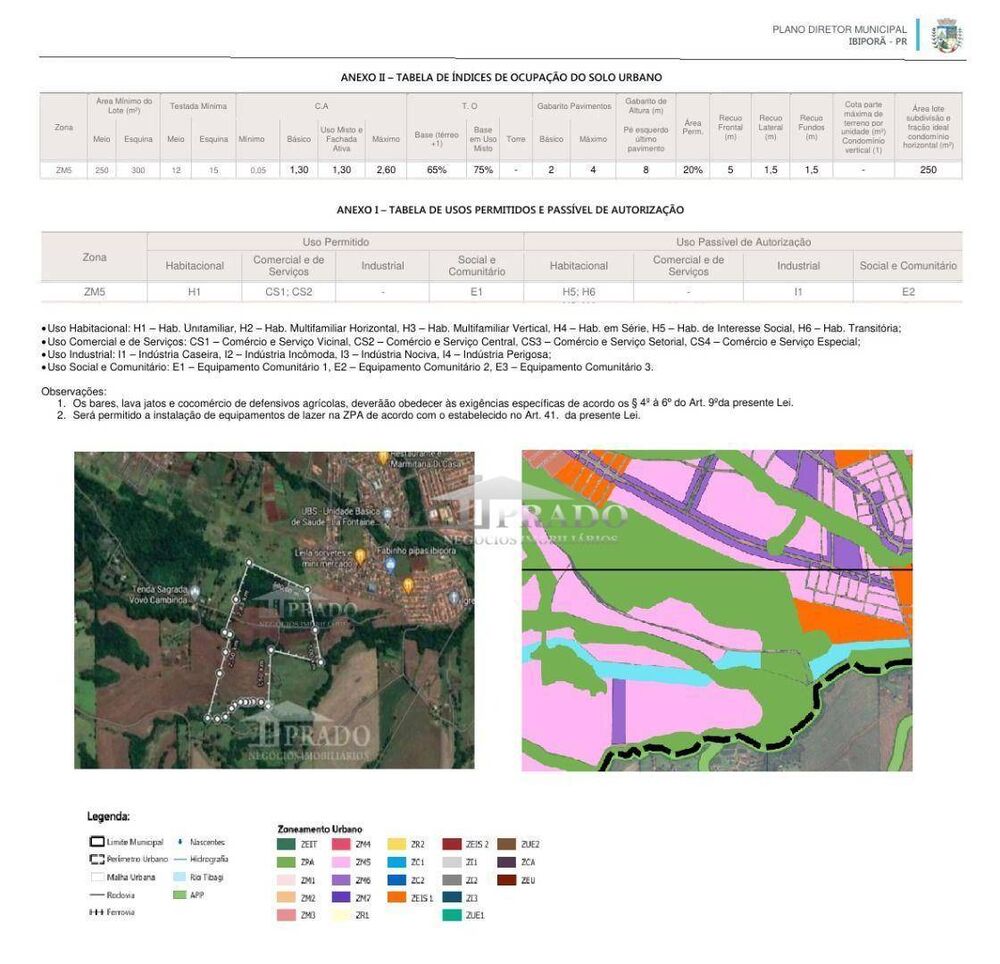The width and height of the screenshot is (1000, 964).
Task: Click the 'ANEXO I' table title
Action: pyautogui.click(x=510, y=210)
